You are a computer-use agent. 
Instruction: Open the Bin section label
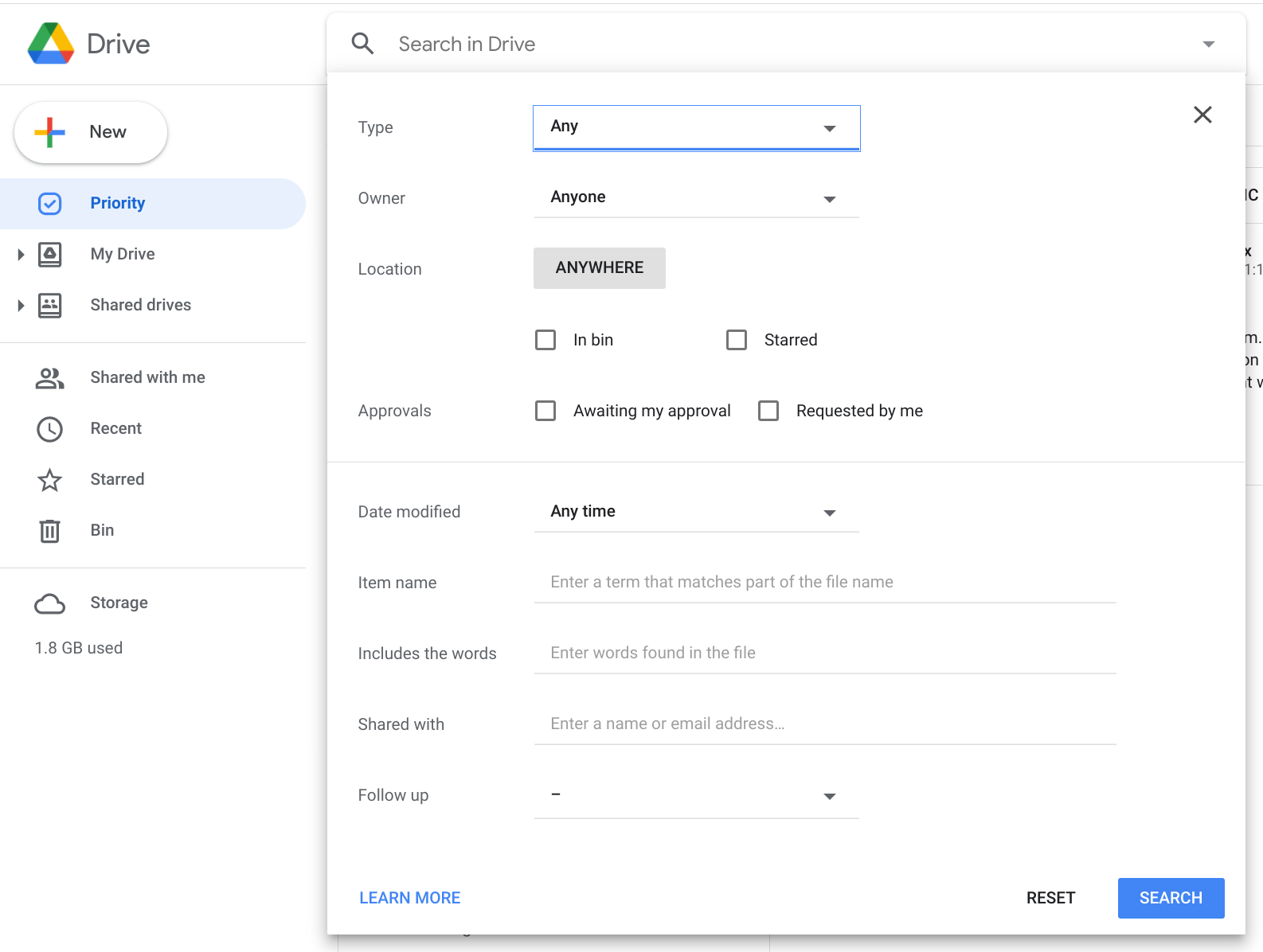click(x=102, y=530)
